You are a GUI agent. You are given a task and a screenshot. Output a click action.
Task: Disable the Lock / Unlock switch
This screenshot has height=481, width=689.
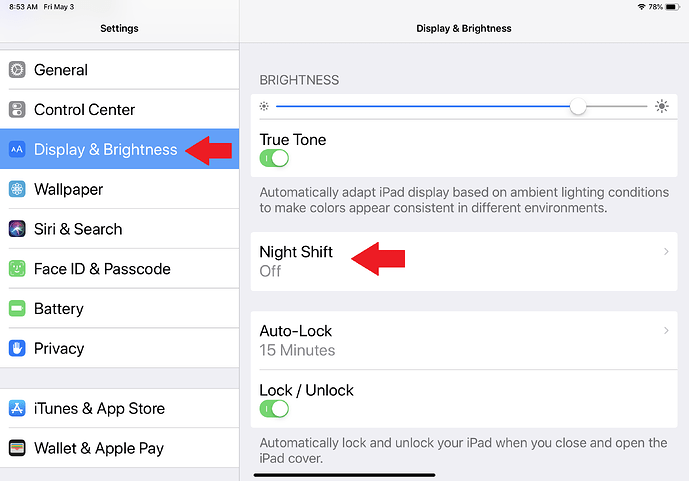coord(274,408)
